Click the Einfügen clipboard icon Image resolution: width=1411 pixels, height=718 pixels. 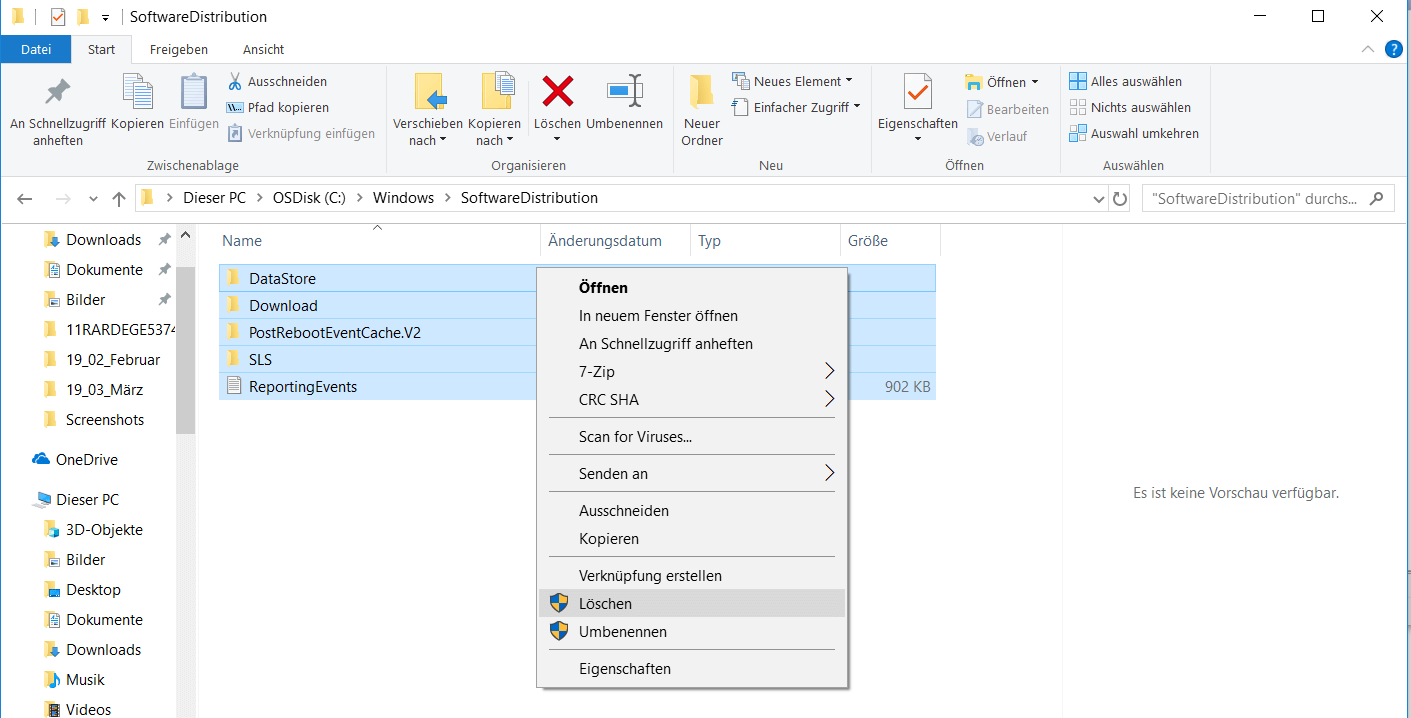tap(194, 102)
